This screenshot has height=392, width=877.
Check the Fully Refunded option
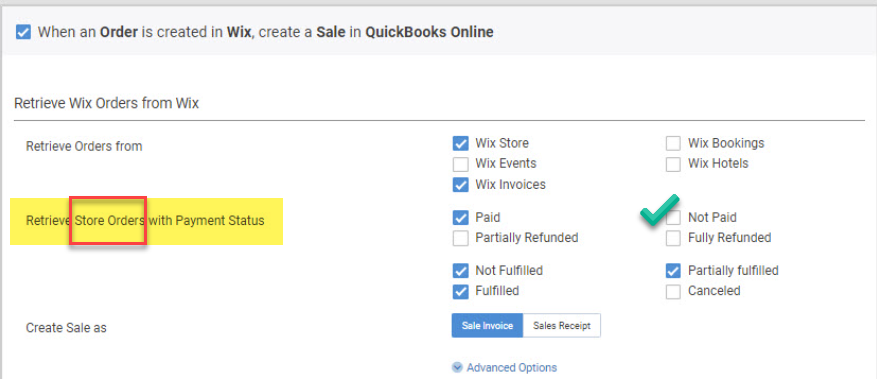pyautogui.click(x=673, y=238)
